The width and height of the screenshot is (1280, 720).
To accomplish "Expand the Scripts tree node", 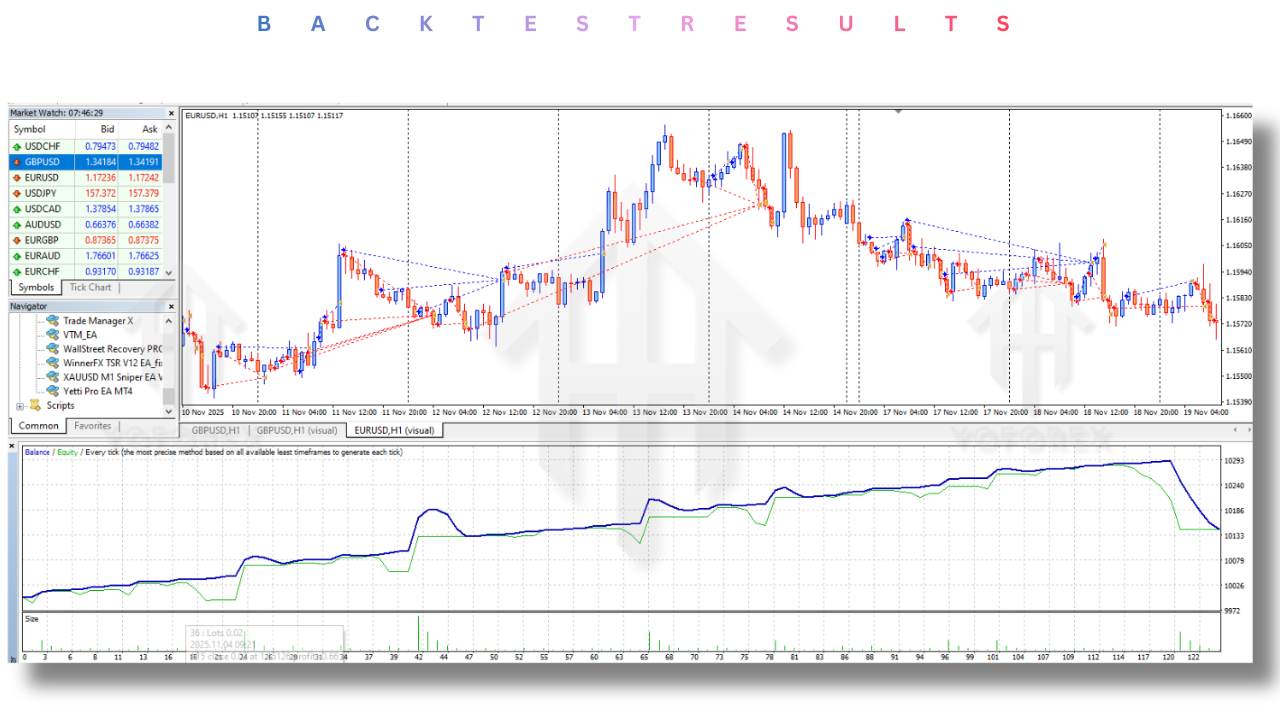I will click(20, 406).
